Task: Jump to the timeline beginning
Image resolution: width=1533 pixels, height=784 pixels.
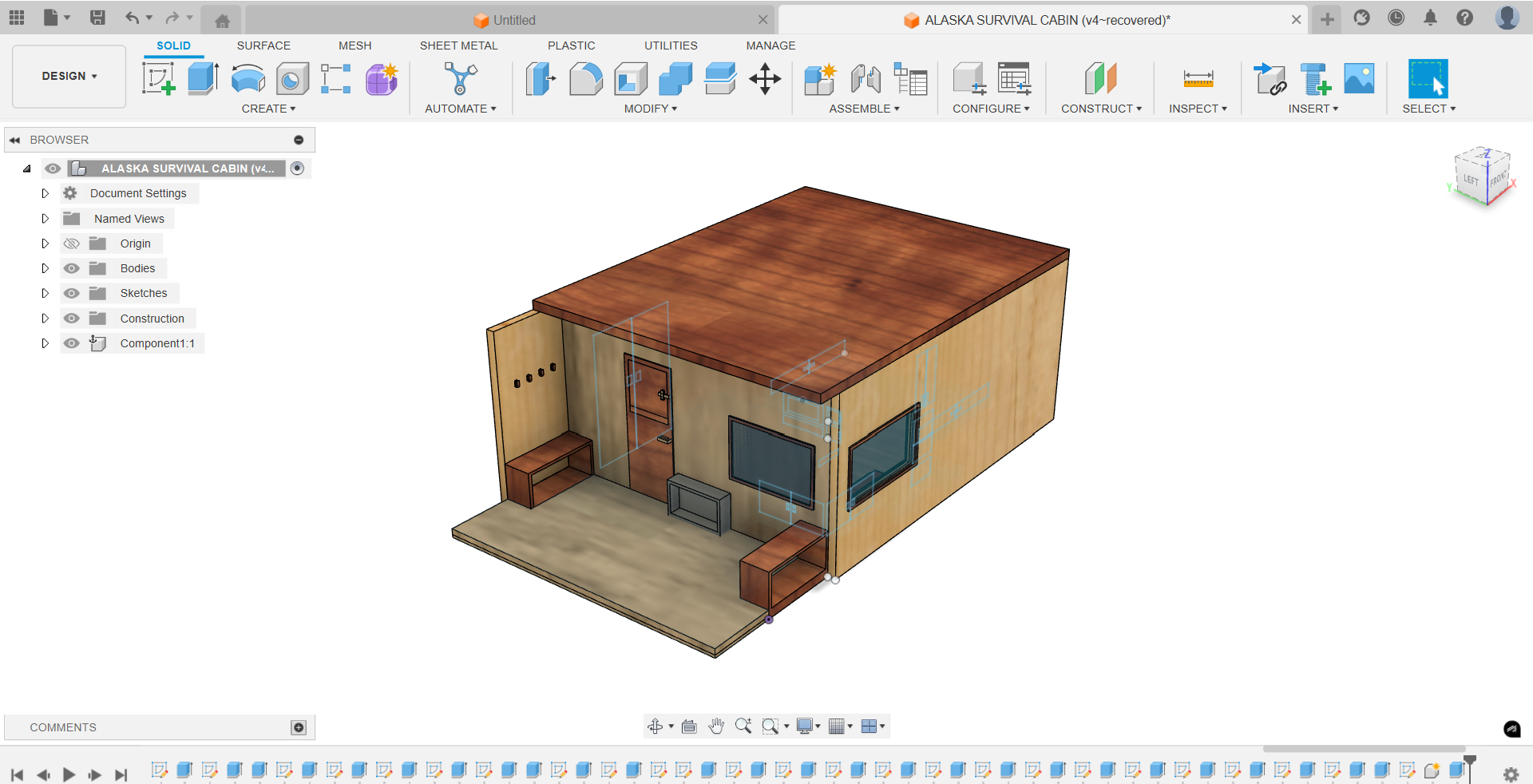Action: coord(17,774)
